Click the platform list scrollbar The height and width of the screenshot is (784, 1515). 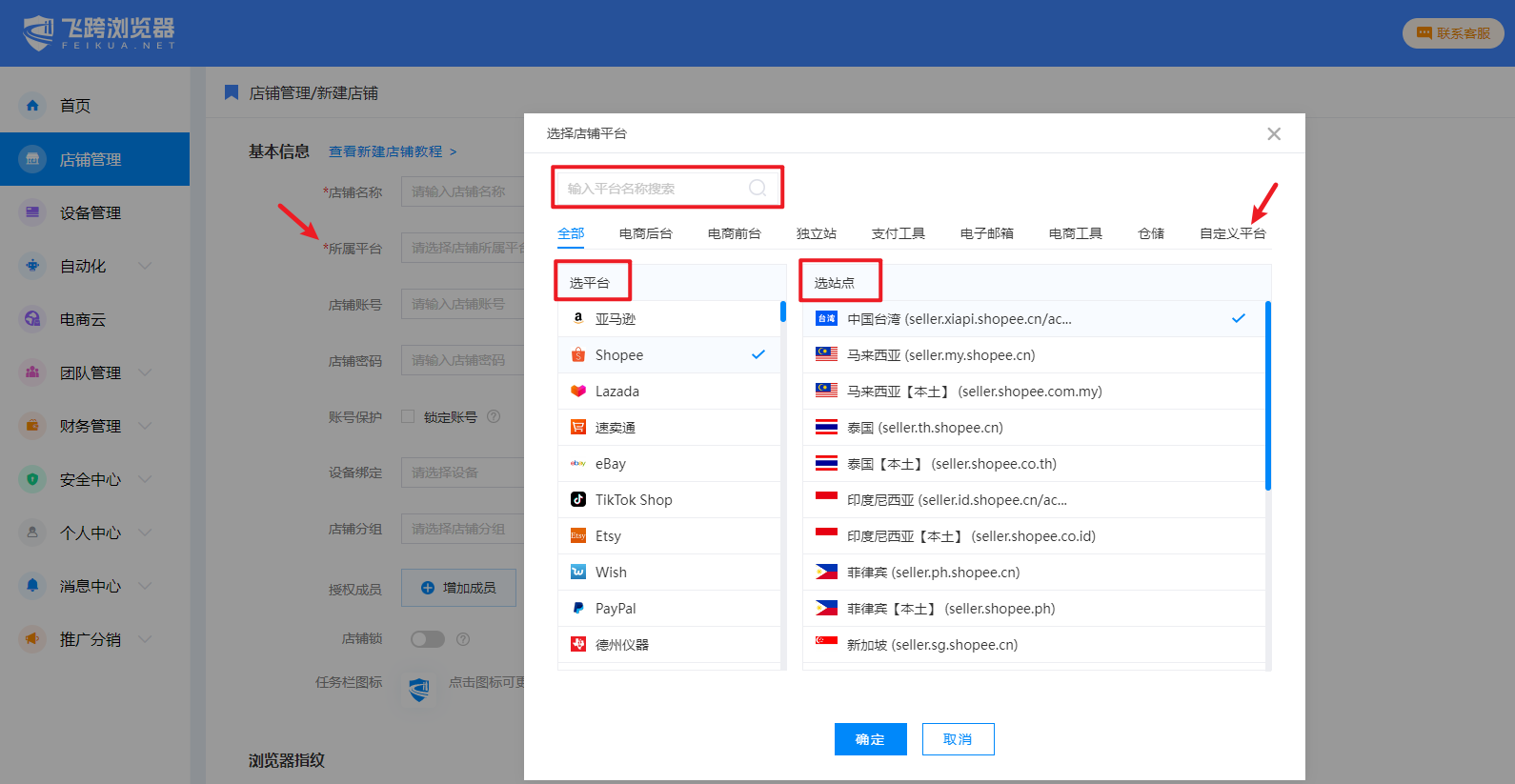coord(783,312)
